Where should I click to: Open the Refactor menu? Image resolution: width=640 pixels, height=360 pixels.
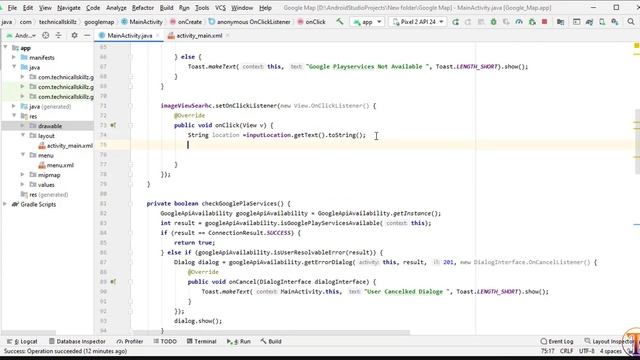point(143,8)
